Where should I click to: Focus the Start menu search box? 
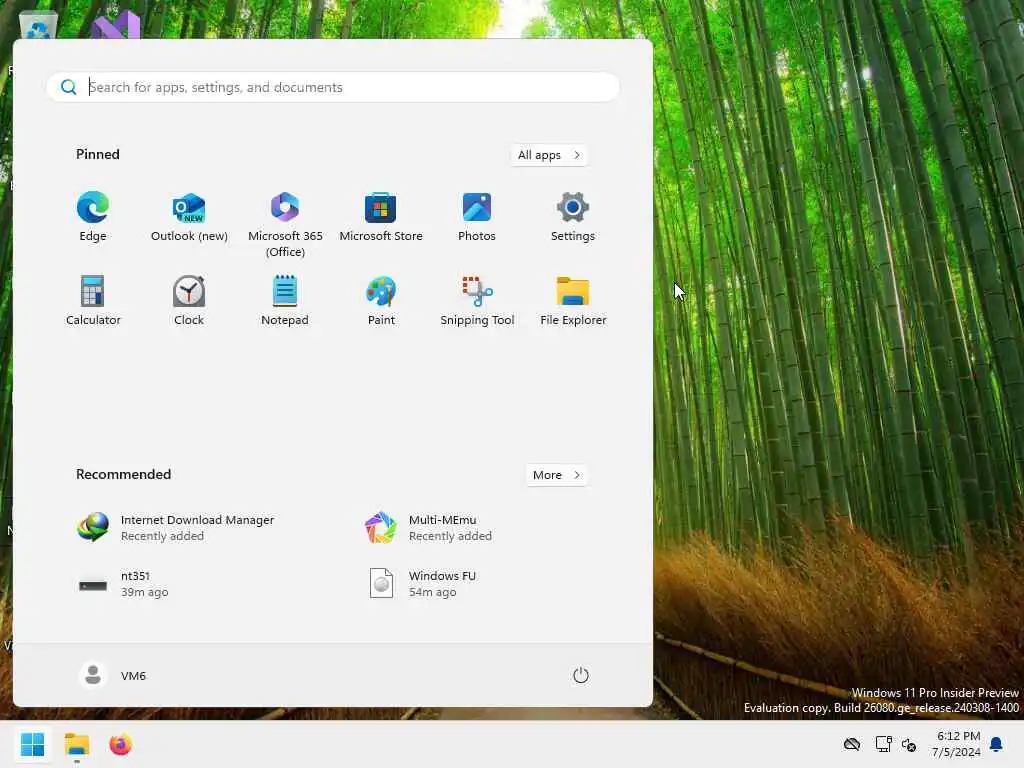[333, 87]
